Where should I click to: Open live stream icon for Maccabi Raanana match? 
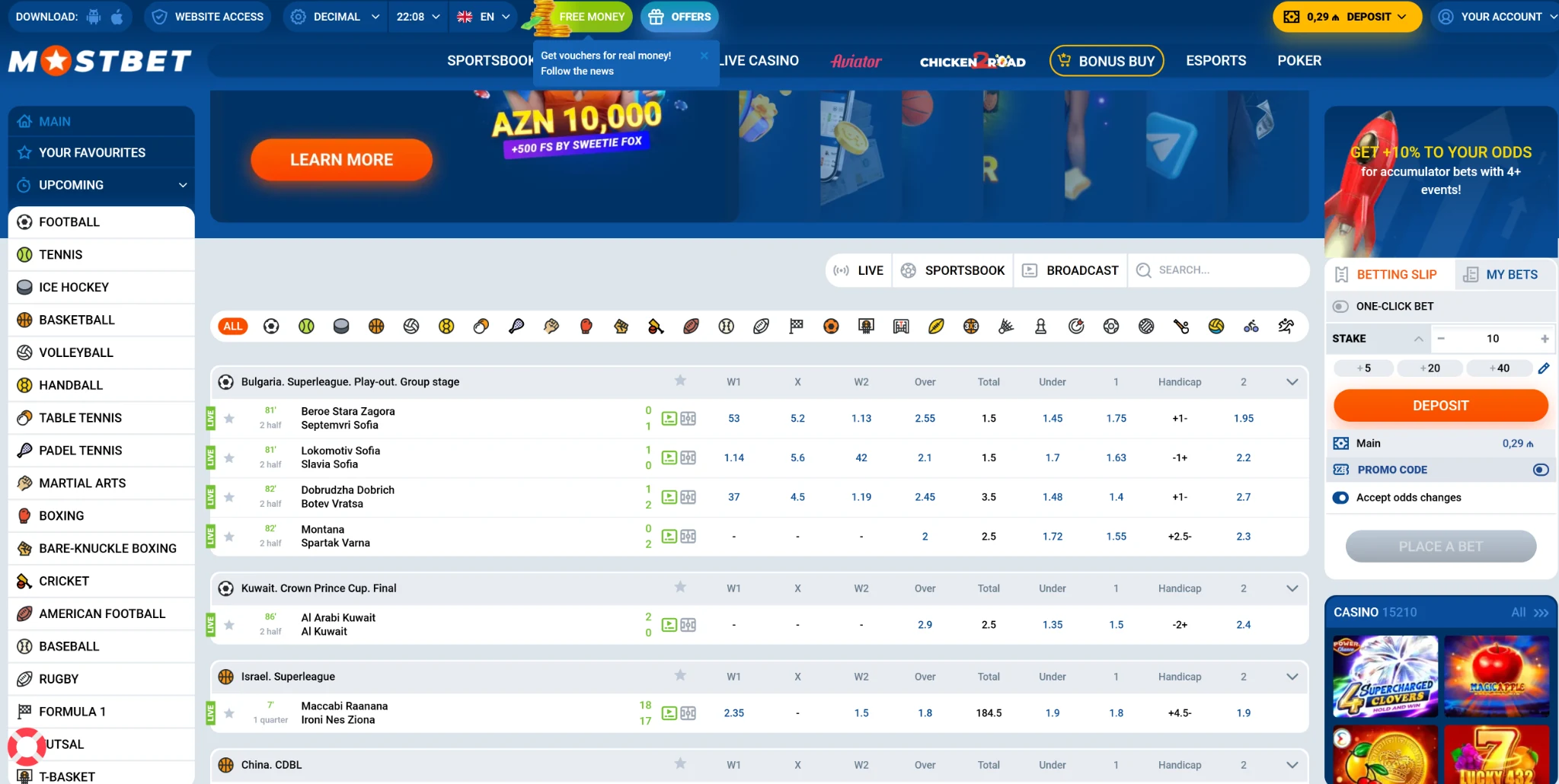pos(669,713)
